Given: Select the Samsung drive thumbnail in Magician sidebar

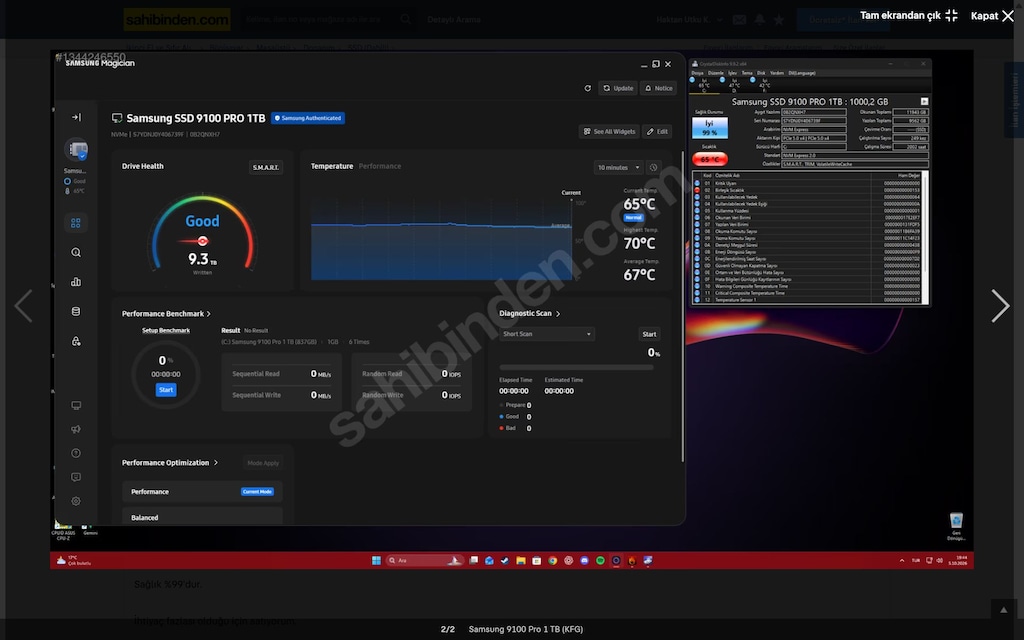Looking at the screenshot, I should (x=76, y=149).
